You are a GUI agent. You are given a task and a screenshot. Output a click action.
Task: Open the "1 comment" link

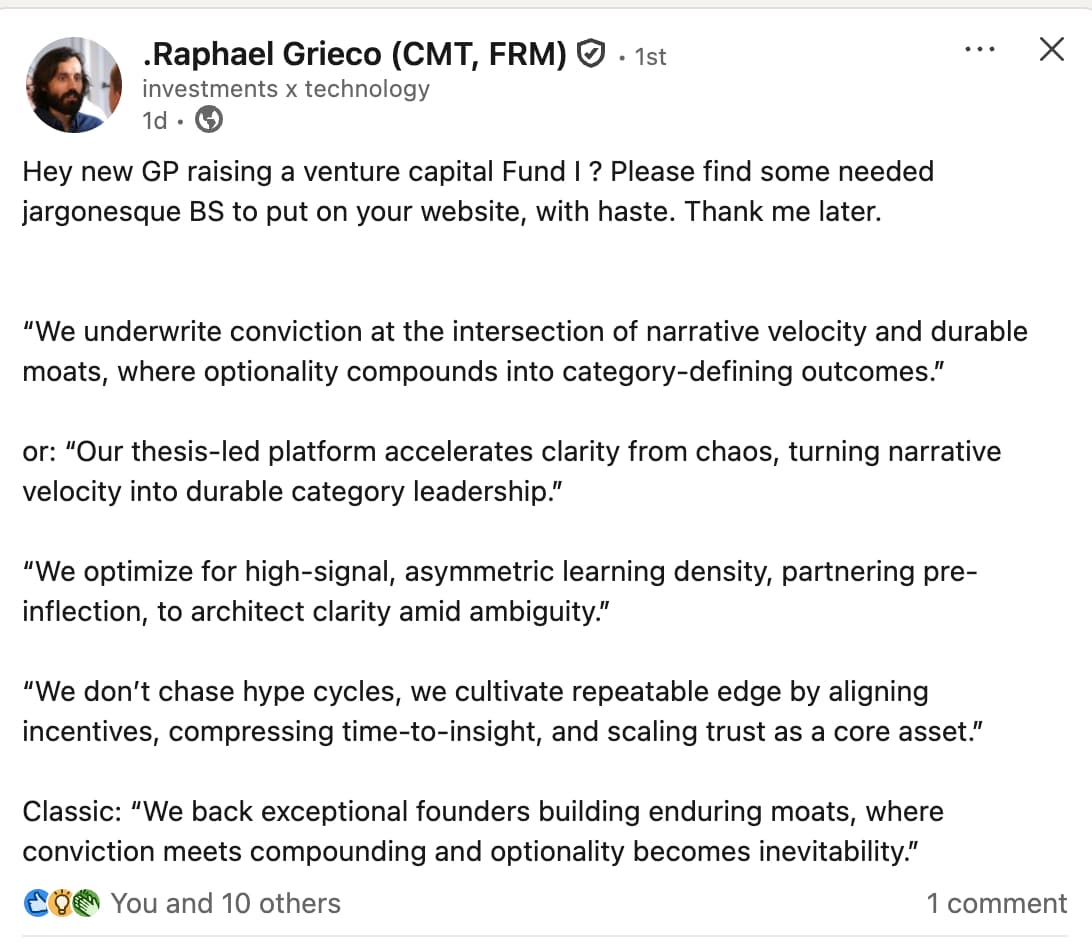[x=996, y=904]
